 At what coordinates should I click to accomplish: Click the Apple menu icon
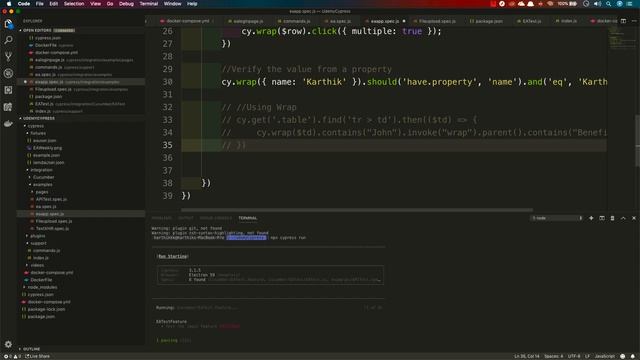(9, 4)
